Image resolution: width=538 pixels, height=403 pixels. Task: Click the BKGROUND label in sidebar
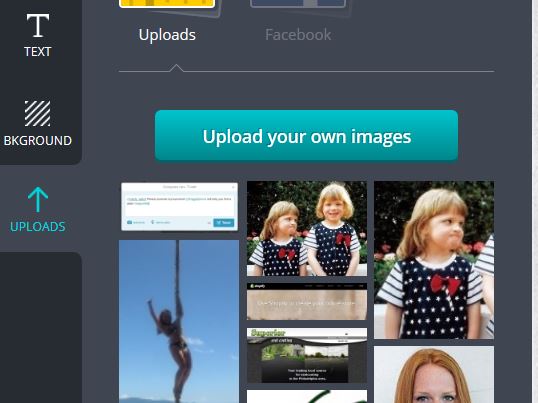point(38,141)
